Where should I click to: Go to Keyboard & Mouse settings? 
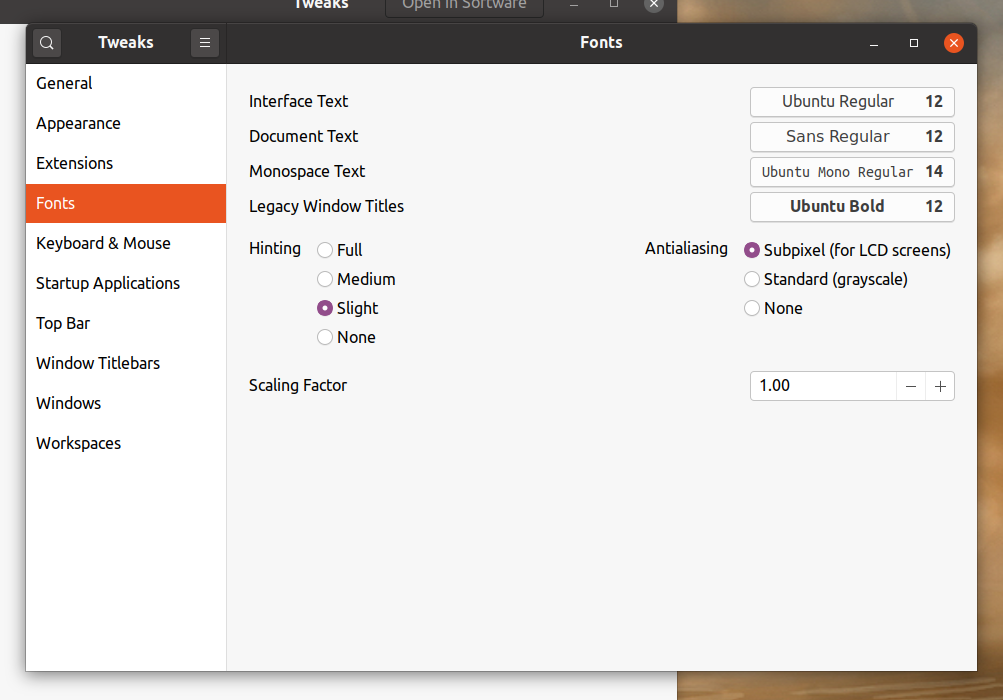click(x=103, y=243)
